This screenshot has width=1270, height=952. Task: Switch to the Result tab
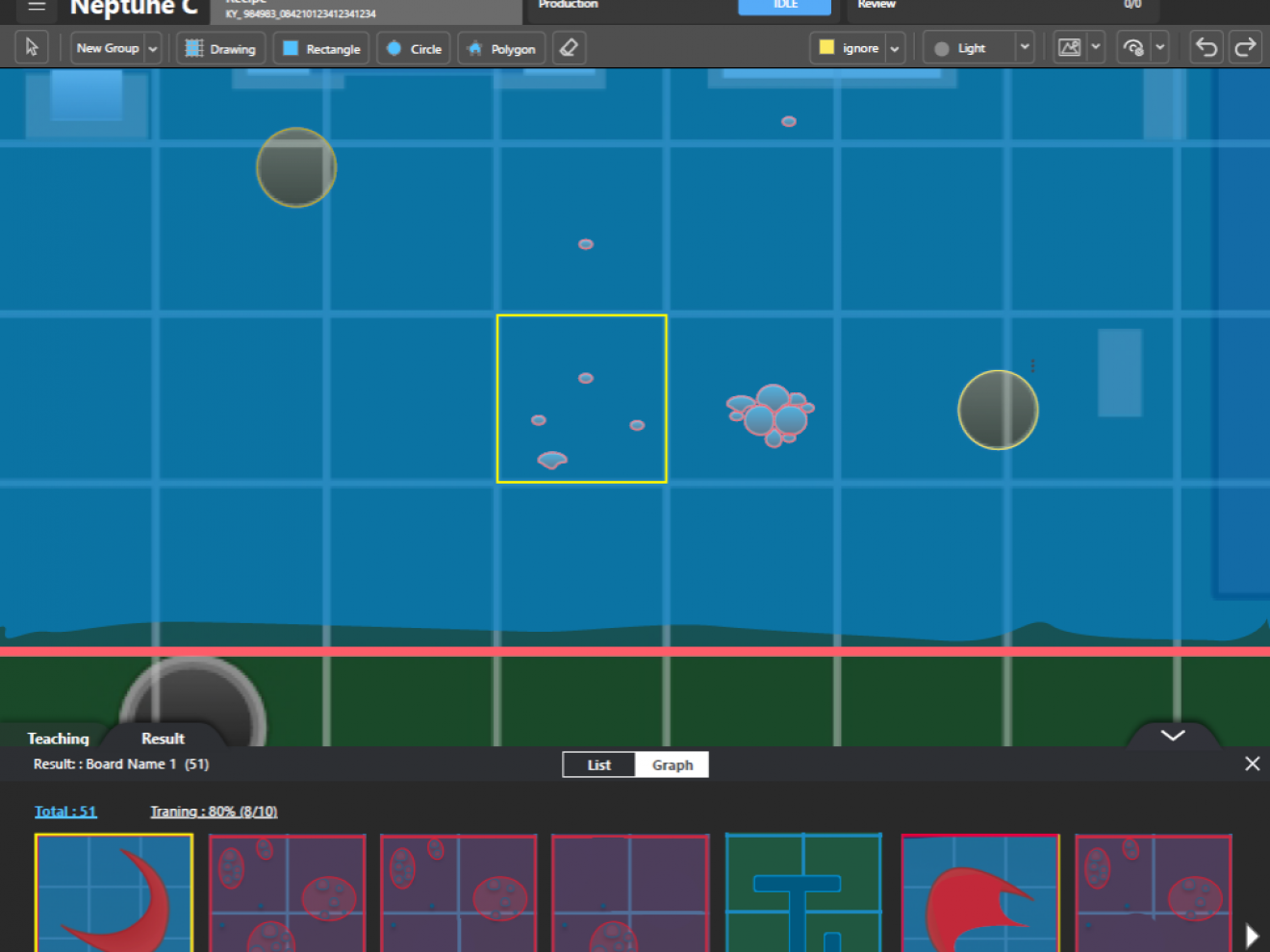point(163,739)
